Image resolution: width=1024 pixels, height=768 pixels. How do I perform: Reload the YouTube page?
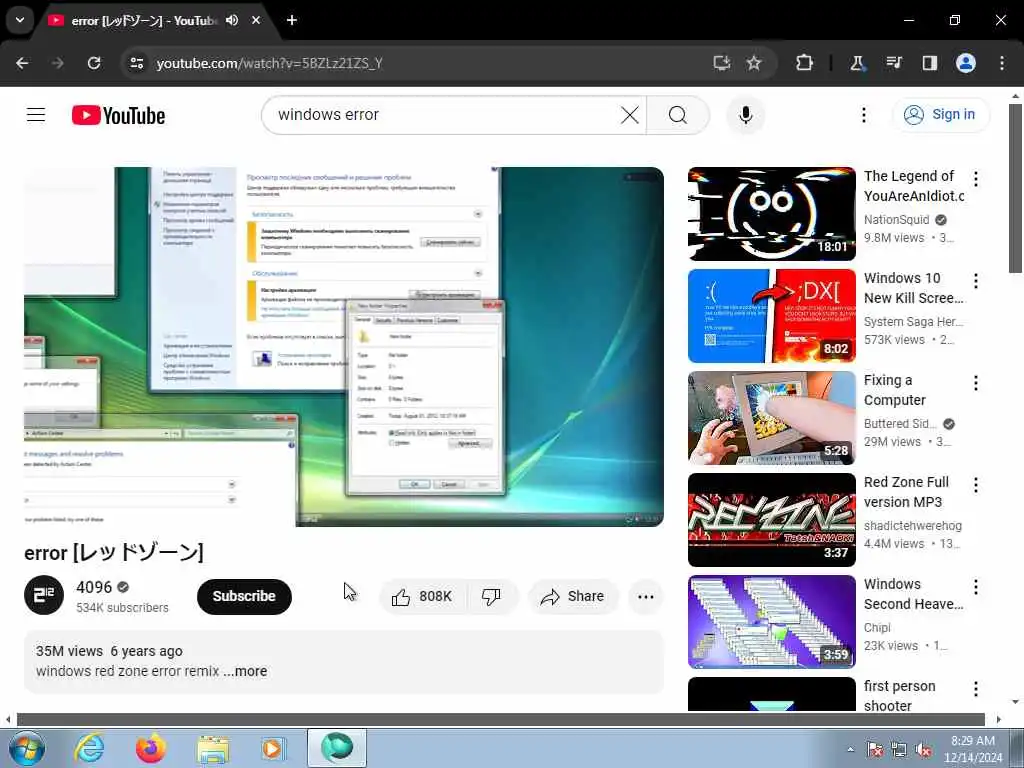tap(94, 63)
